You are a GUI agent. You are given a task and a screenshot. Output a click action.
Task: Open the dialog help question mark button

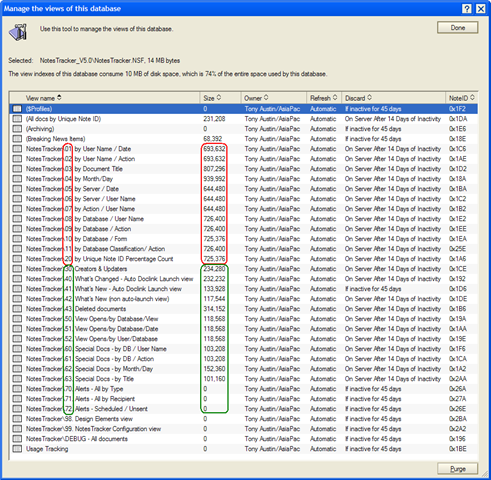pos(467,8)
